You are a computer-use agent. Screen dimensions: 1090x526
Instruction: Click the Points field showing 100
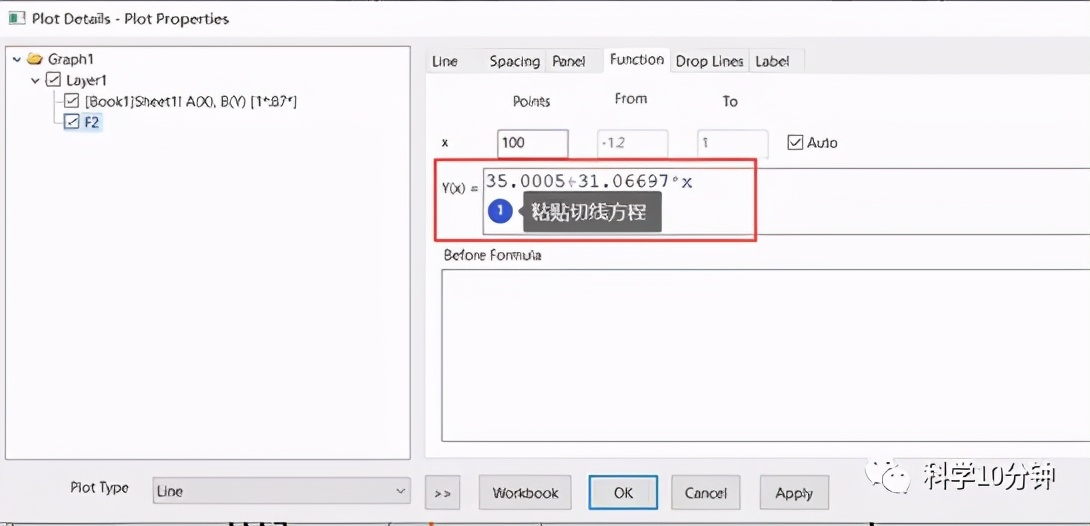(x=533, y=143)
